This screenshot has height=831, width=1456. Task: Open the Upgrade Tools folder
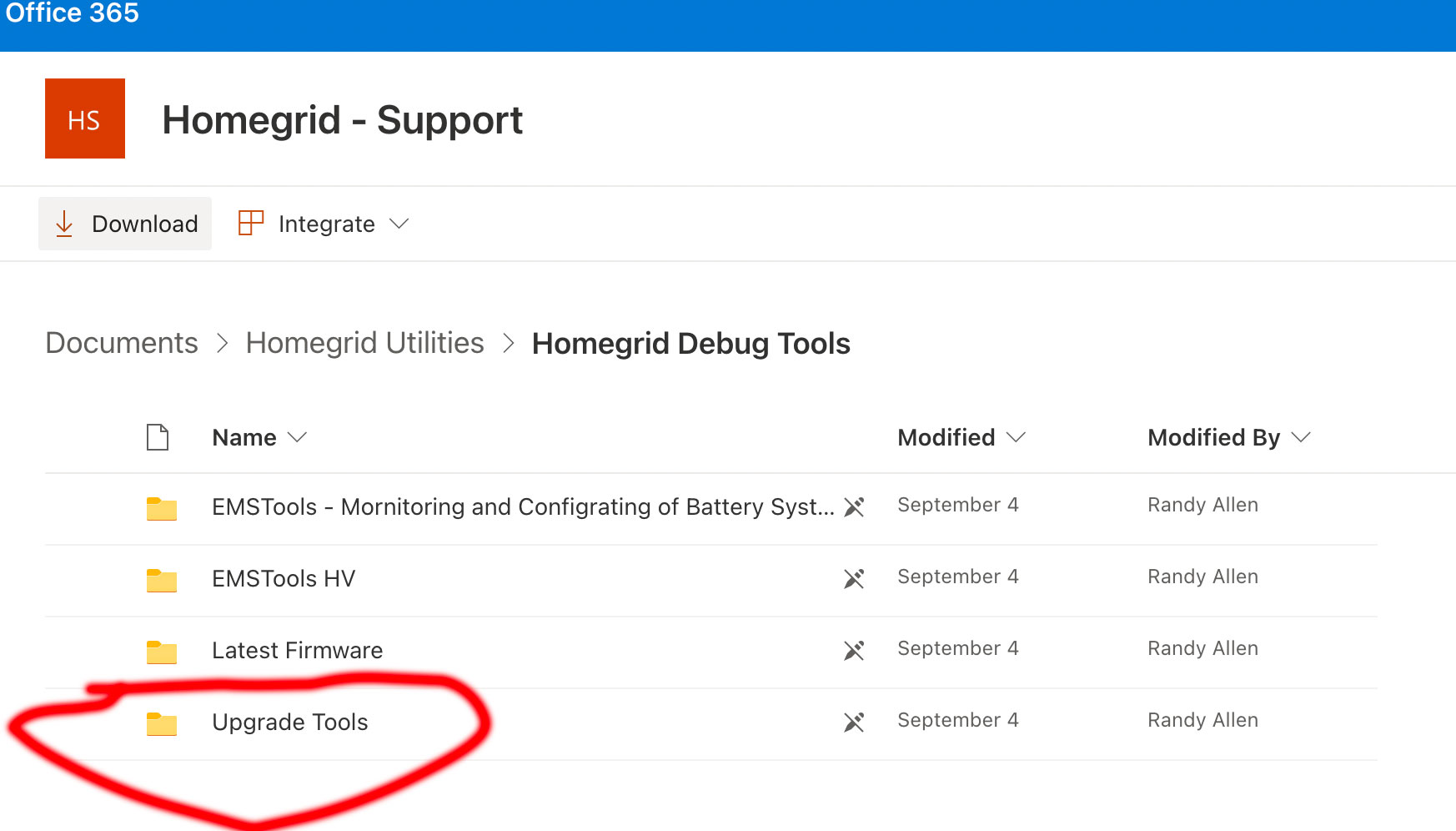tap(290, 723)
